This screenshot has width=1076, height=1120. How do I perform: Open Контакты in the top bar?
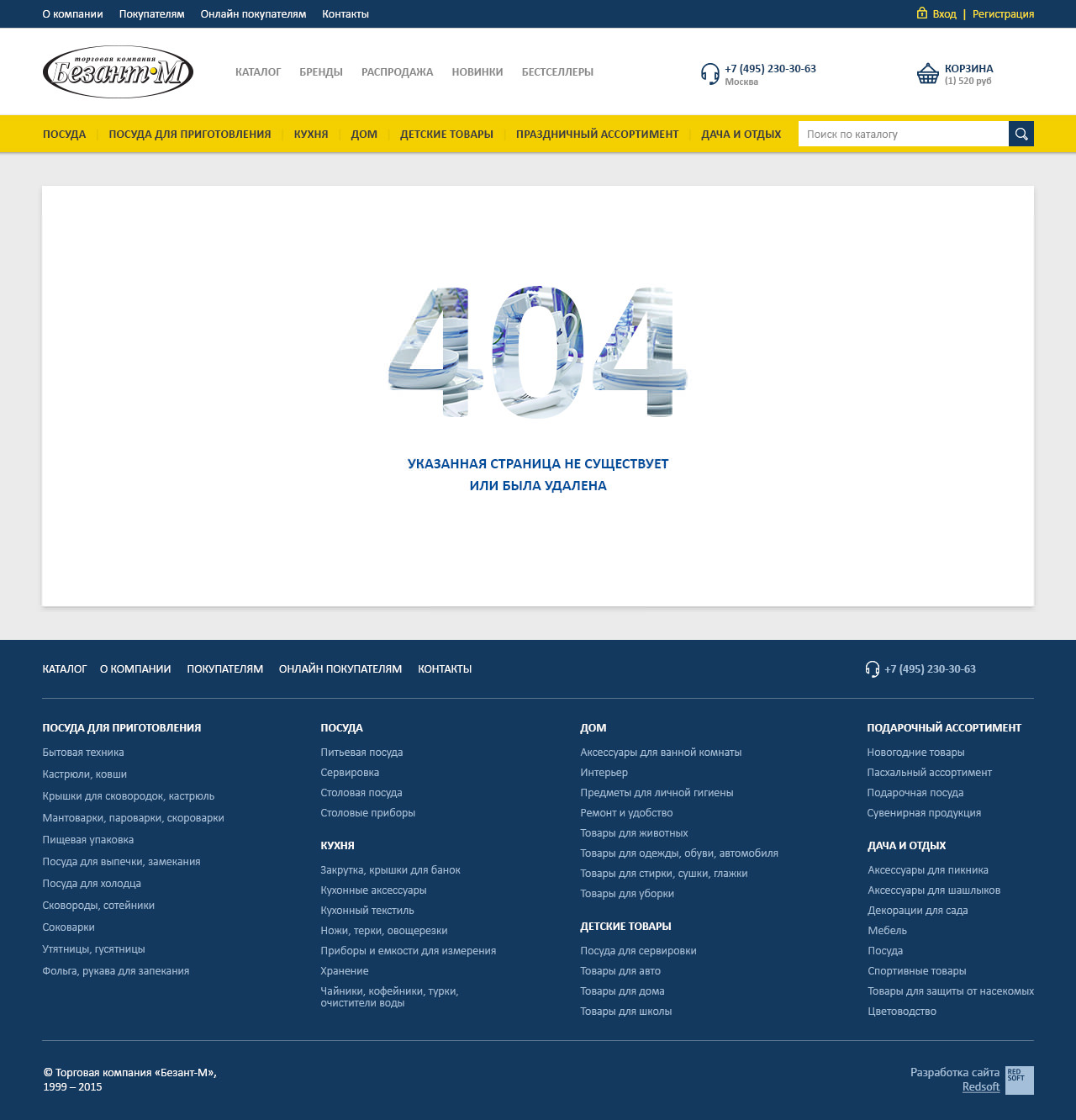coord(345,14)
